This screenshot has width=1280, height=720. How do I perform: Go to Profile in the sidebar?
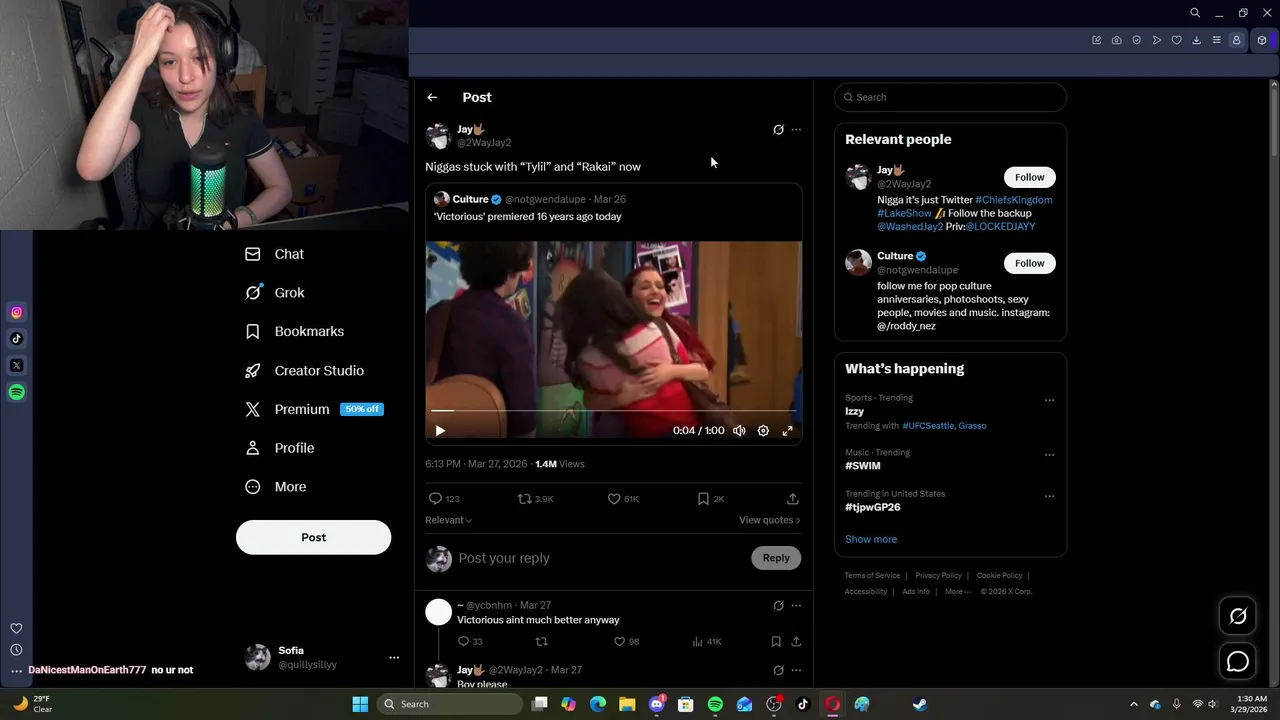(280, 448)
